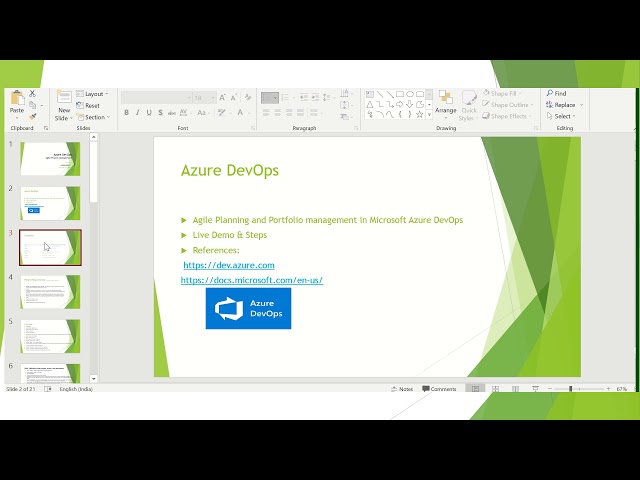
Task: Open the https://dev.azure.com link
Action: [x=229, y=265]
